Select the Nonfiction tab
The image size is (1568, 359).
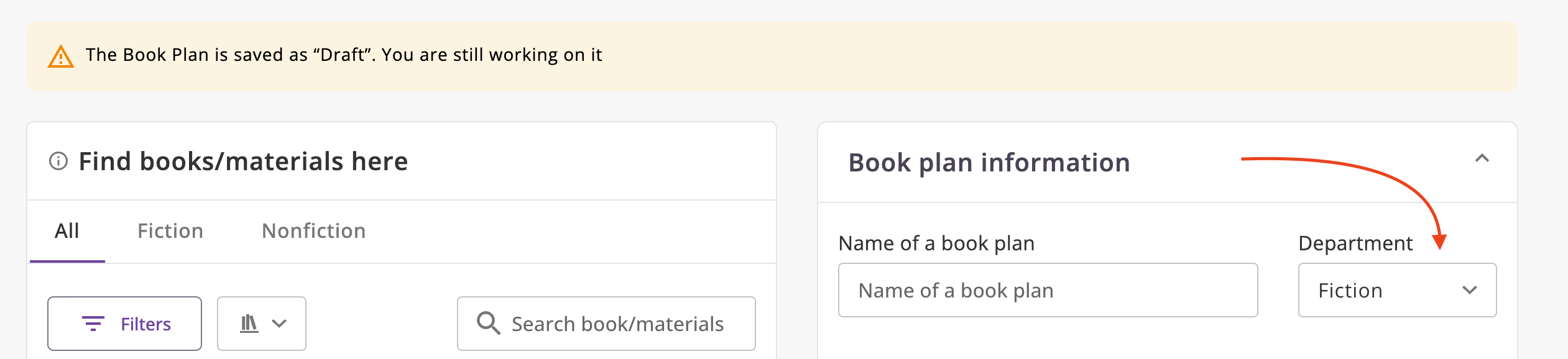coord(313,231)
